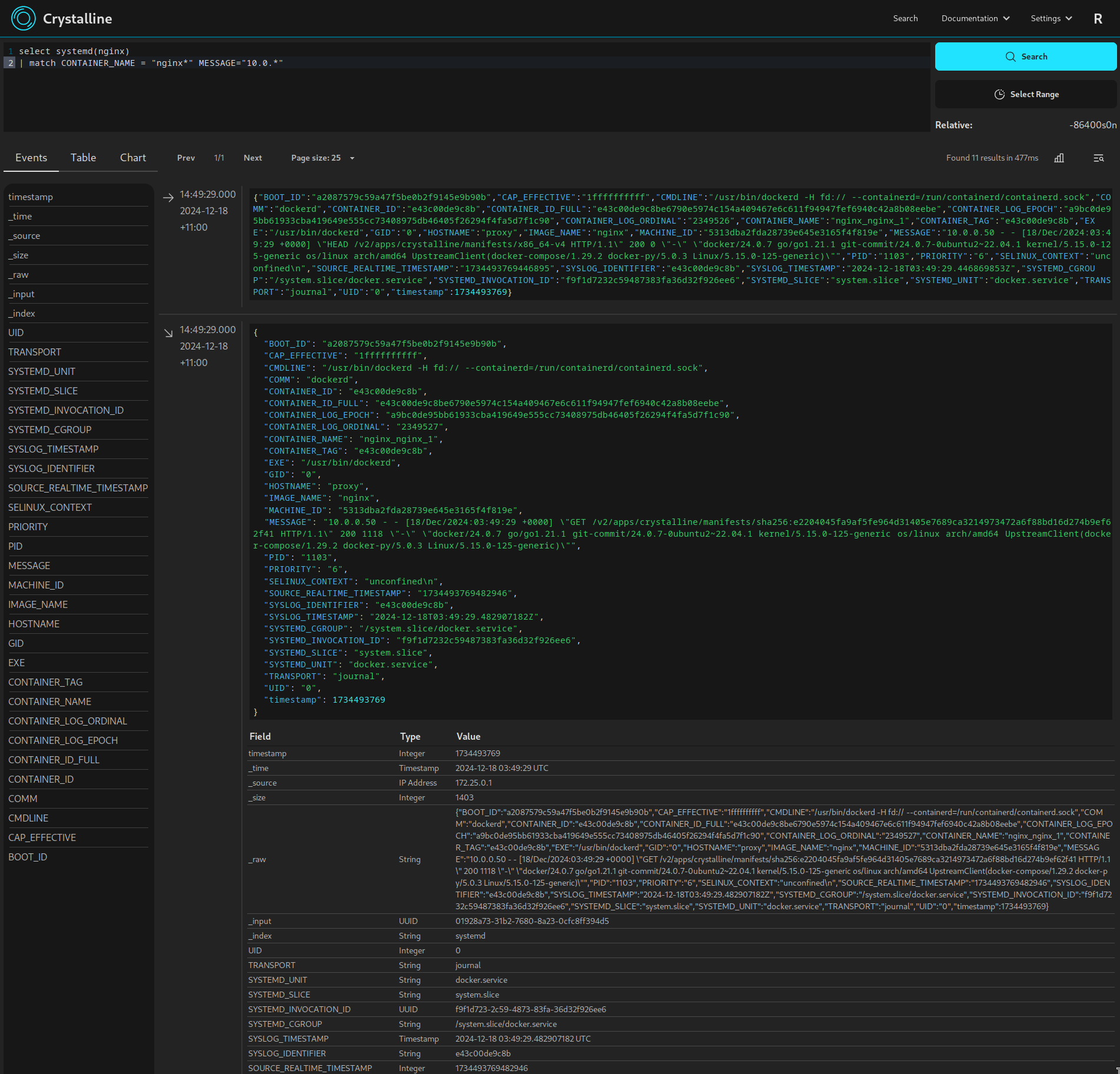Expand the first event row arrow

[x=168, y=198]
